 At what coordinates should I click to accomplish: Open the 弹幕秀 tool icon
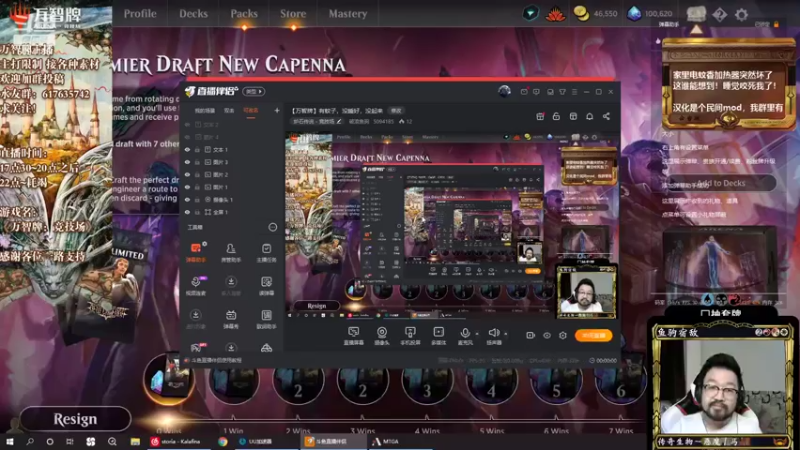[x=231, y=319]
